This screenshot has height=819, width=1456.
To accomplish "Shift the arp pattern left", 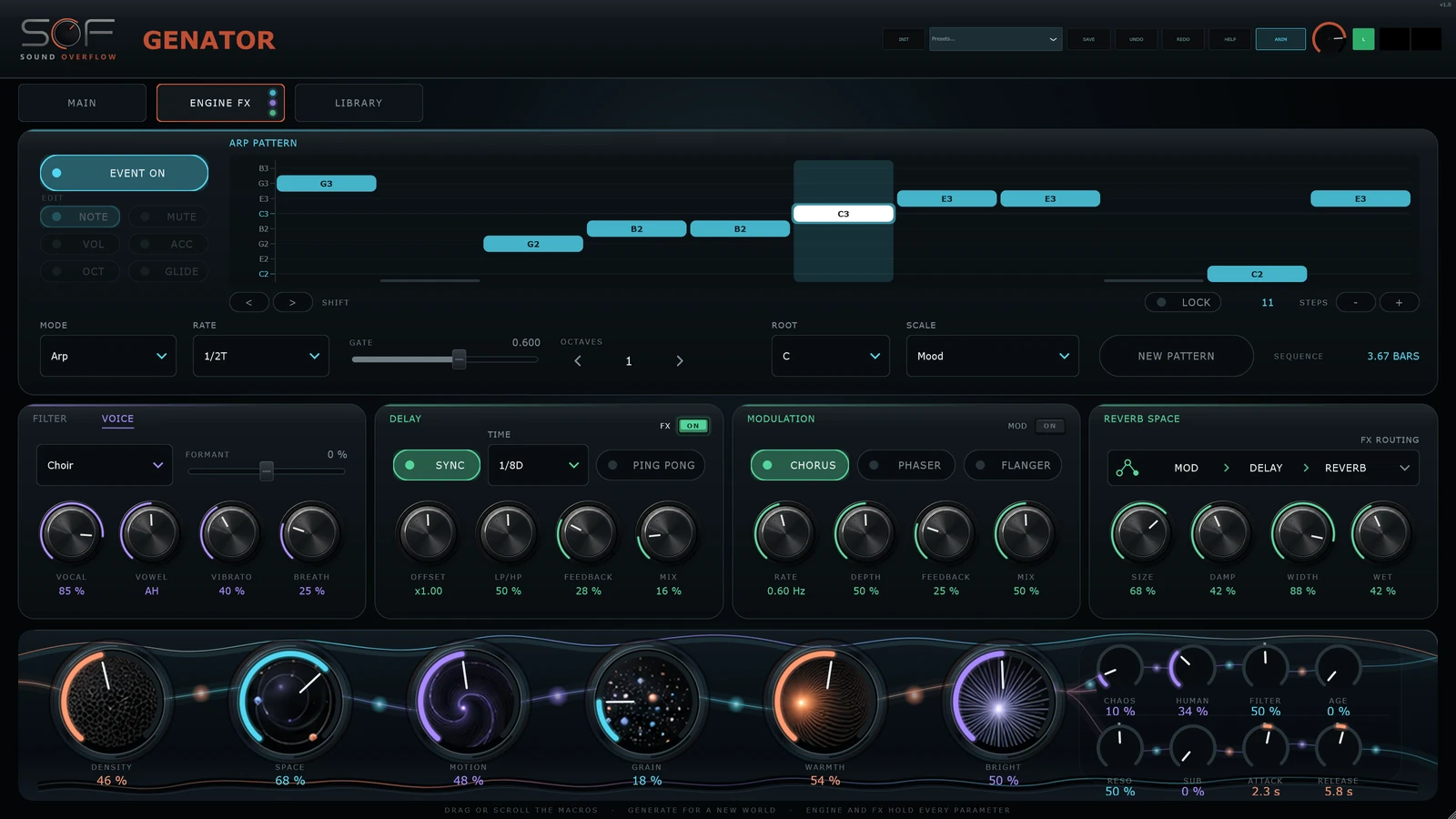I will 248,302.
